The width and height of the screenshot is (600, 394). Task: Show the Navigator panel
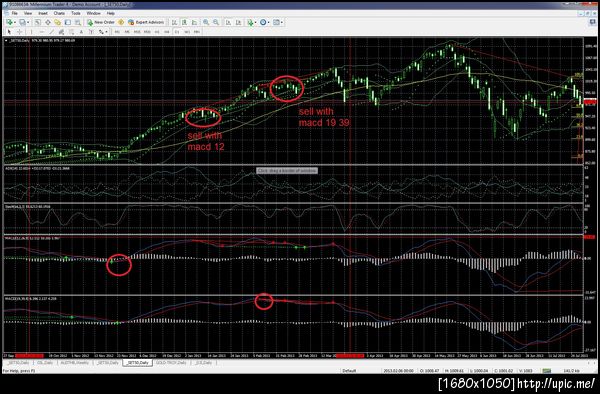tap(57, 22)
